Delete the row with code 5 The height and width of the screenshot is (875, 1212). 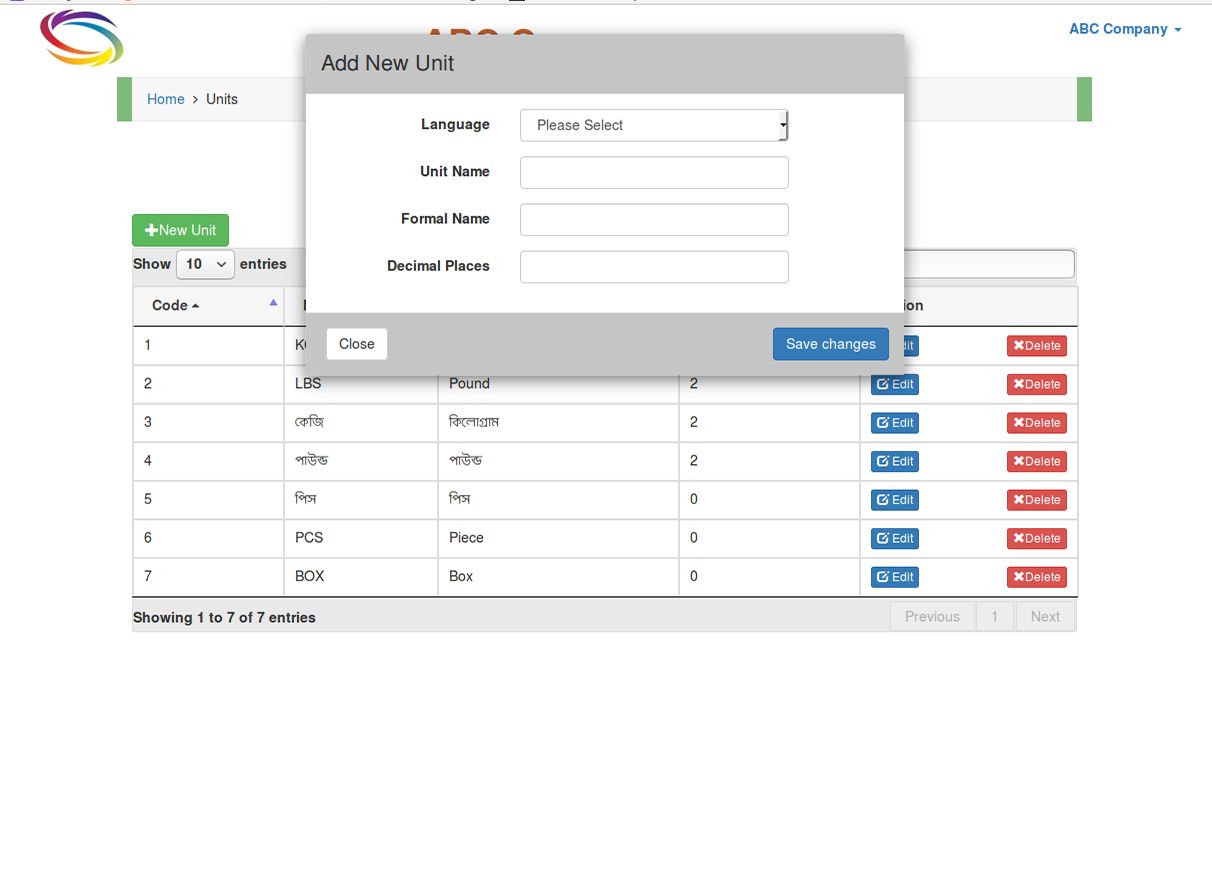coord(1036,500)
